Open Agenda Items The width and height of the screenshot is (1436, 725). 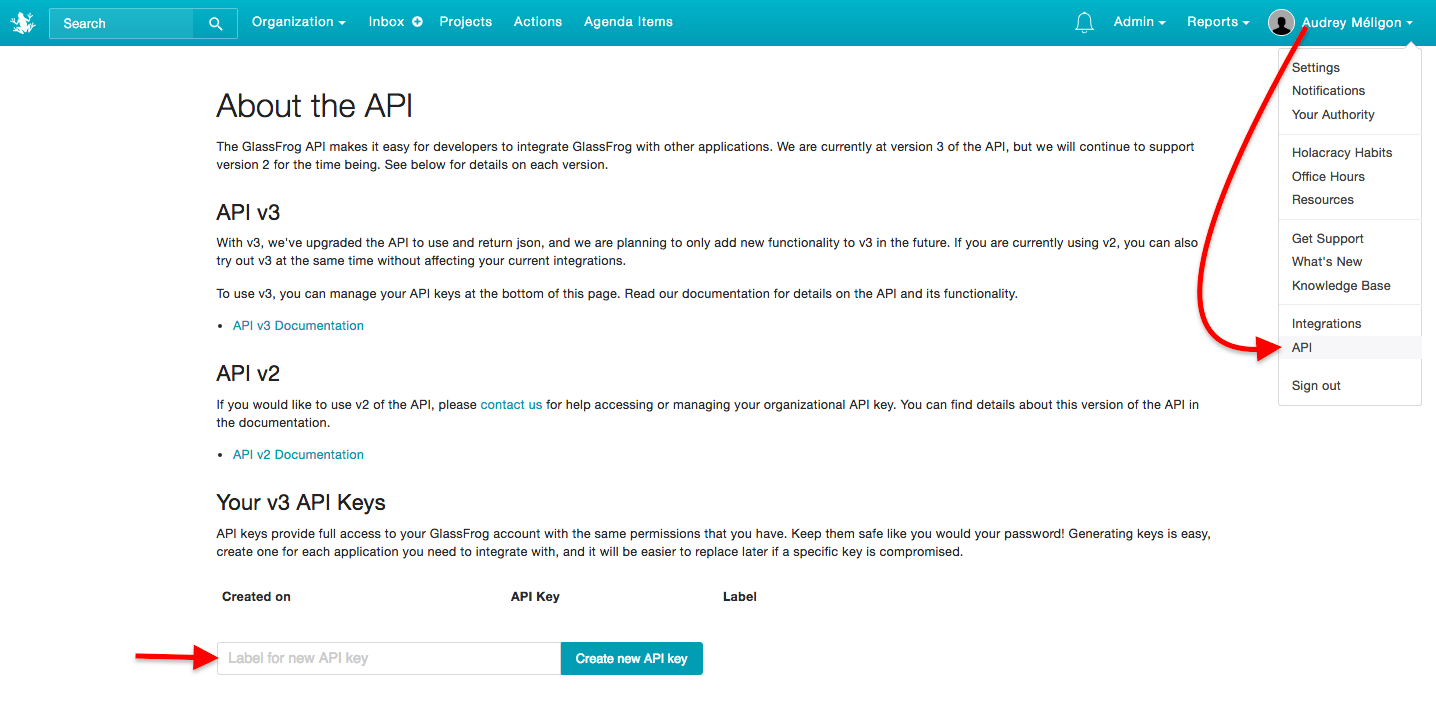coord(628,22)
